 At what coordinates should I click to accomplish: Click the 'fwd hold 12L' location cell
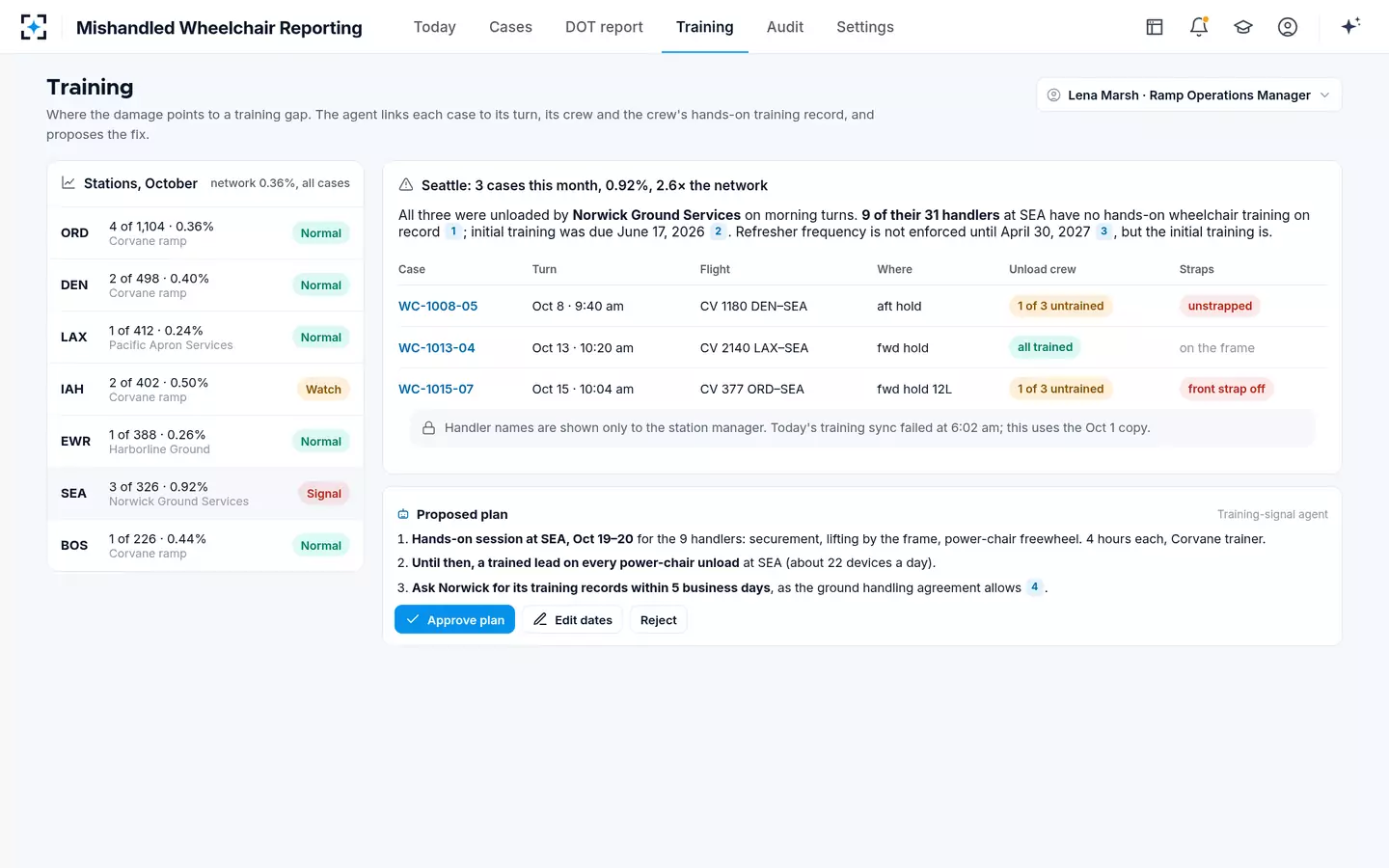tap(914, 389)
